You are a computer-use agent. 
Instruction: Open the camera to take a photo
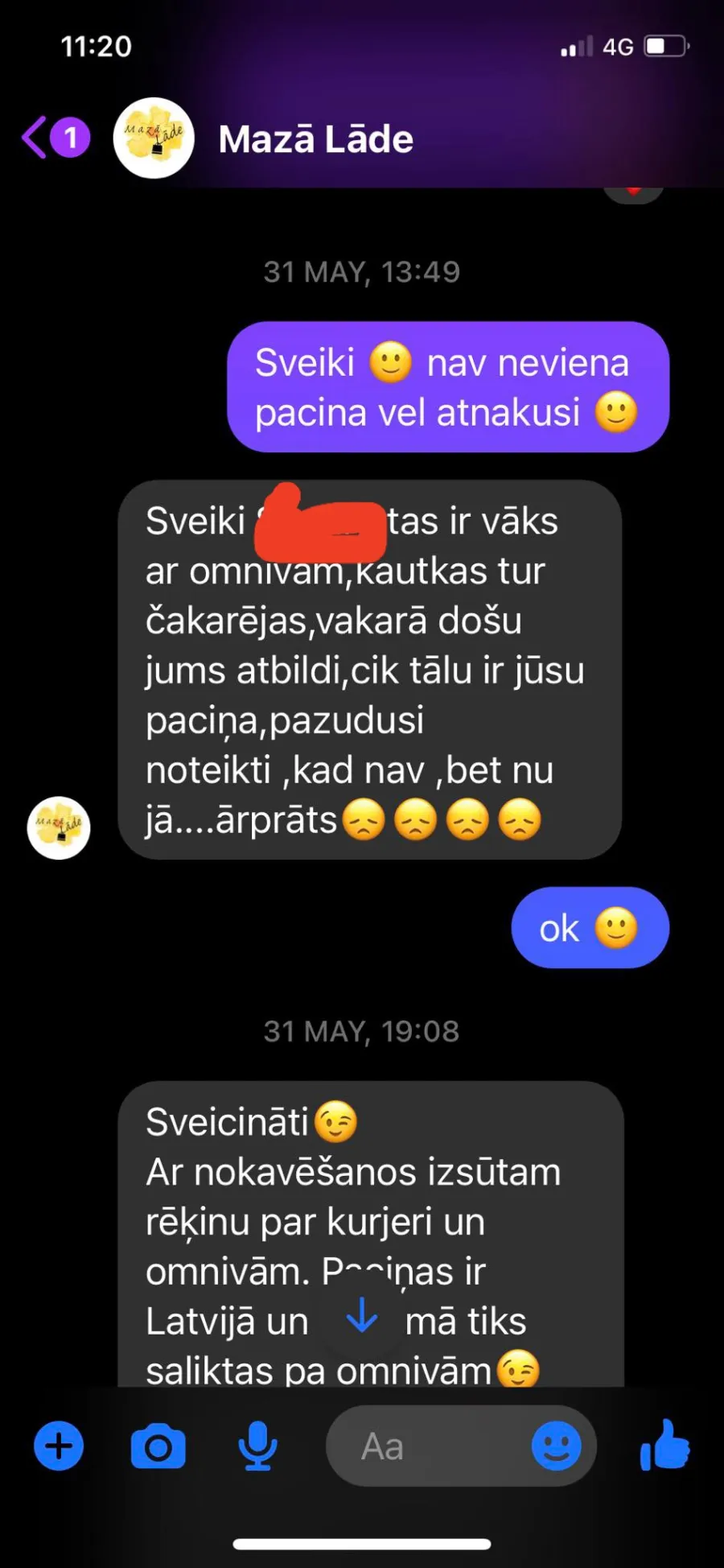tap(158, 1447)
